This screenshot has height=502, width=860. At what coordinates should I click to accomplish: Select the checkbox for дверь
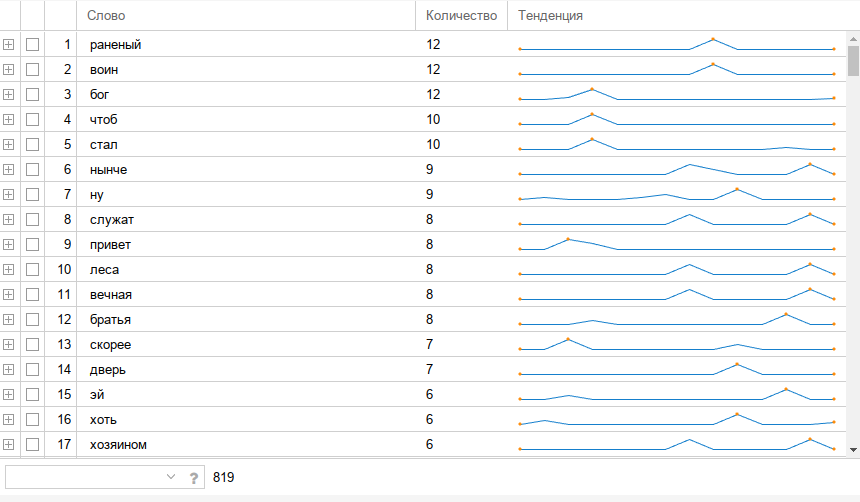(x=33, y=369)
